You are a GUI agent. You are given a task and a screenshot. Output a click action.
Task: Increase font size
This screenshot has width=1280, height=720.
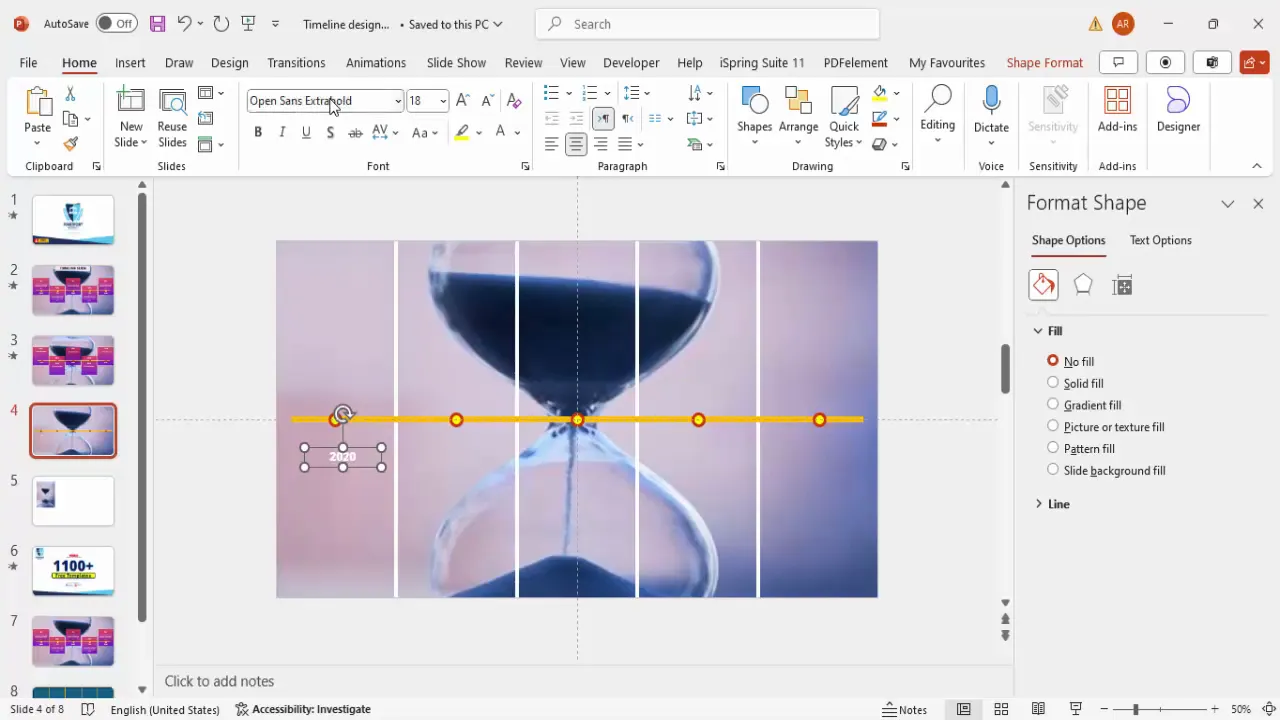(x=462, y=100)
